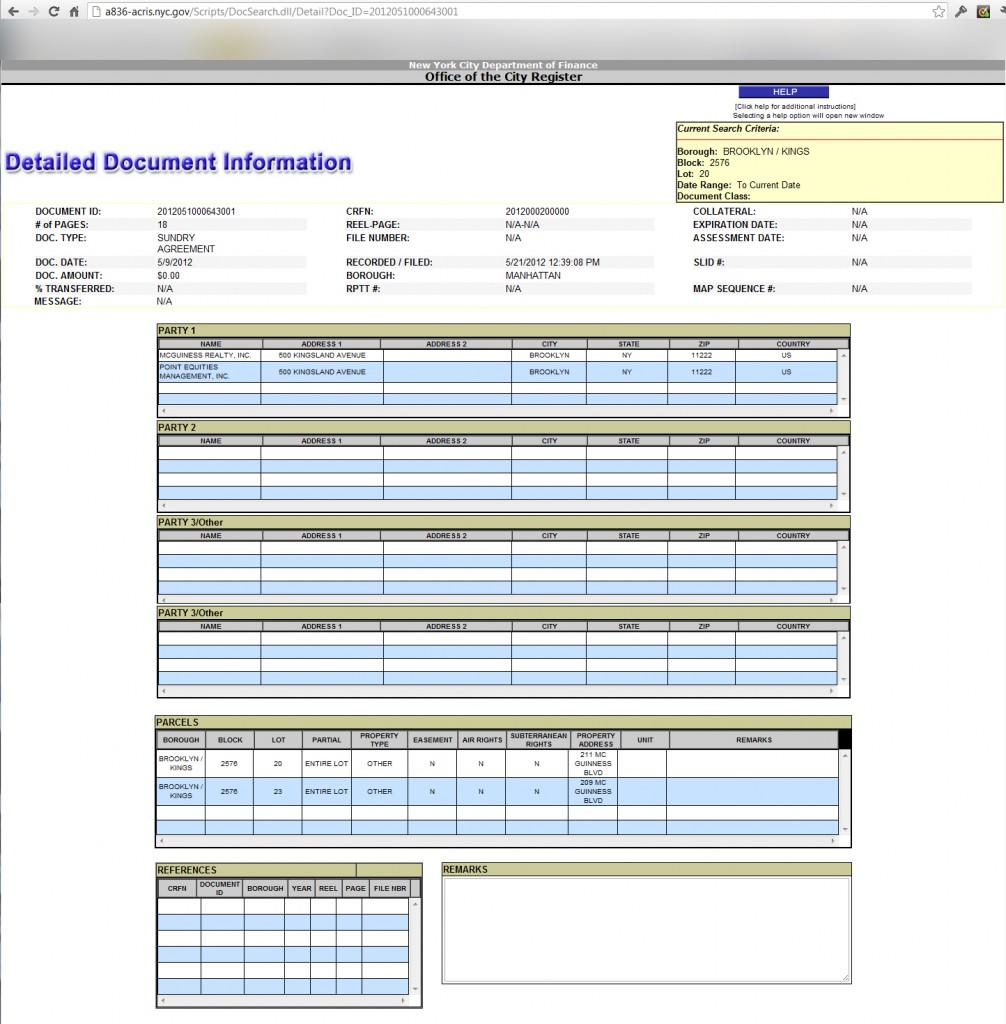Click inside the REMARKS text area
The width and height of the screenshot is (1006, 1024).
pyautogui.click(x=646, y=930)
